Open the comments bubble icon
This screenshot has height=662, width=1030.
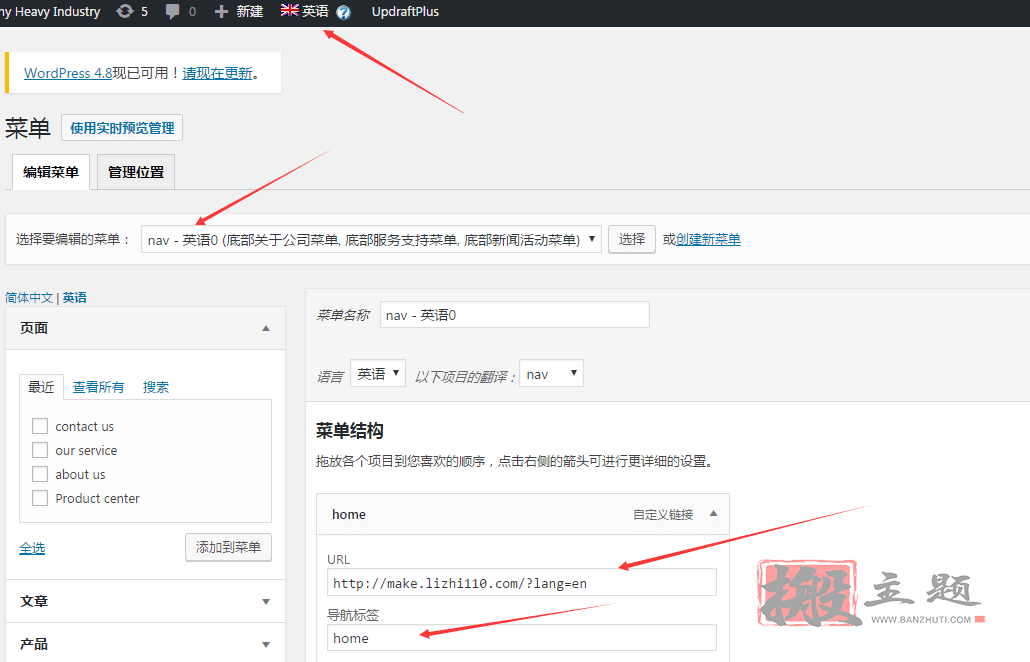pos(173,11)
